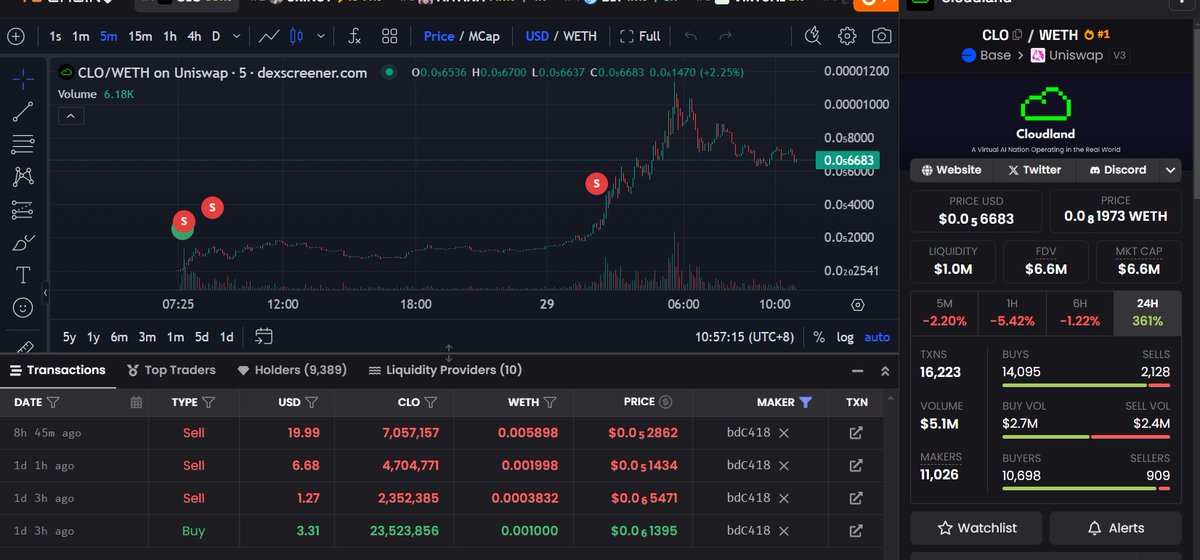Image resolution: width=1200 pixels, height=560 pixels.
Task: Take a chart snapshot with camera icon
Action: tap(881, 36)
